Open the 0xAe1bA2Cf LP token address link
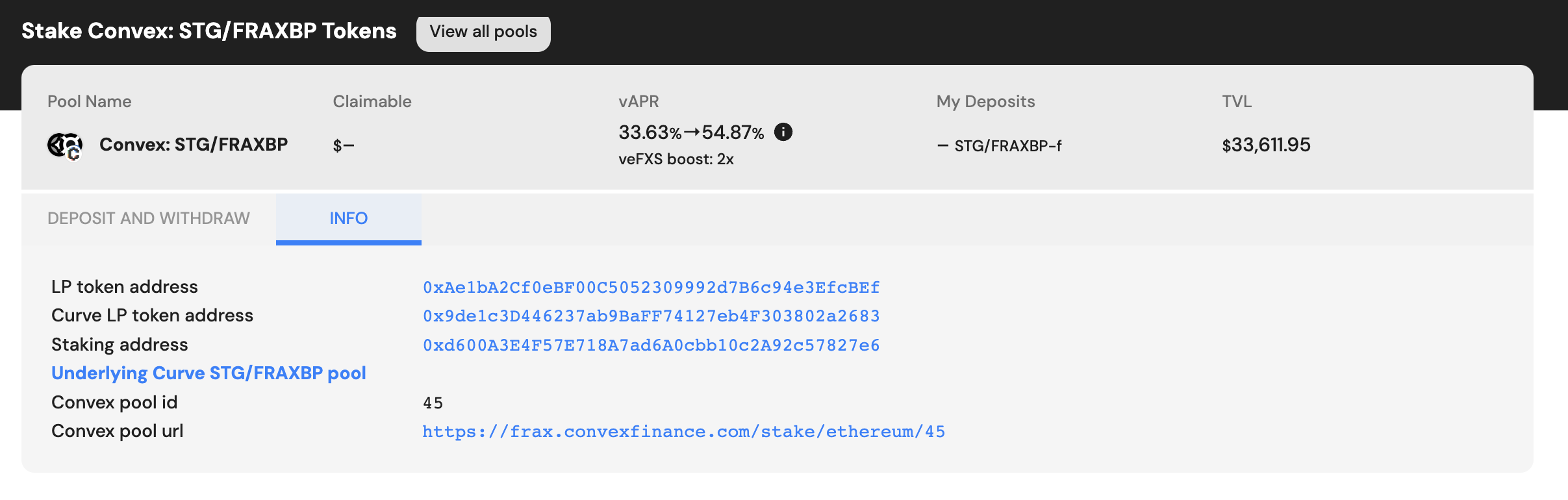Viewport: 1568px width, 500px height. [651, 287]
